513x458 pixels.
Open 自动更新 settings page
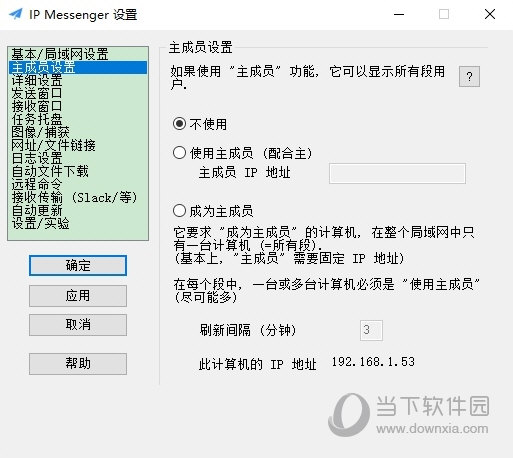(x=78, y=210)
